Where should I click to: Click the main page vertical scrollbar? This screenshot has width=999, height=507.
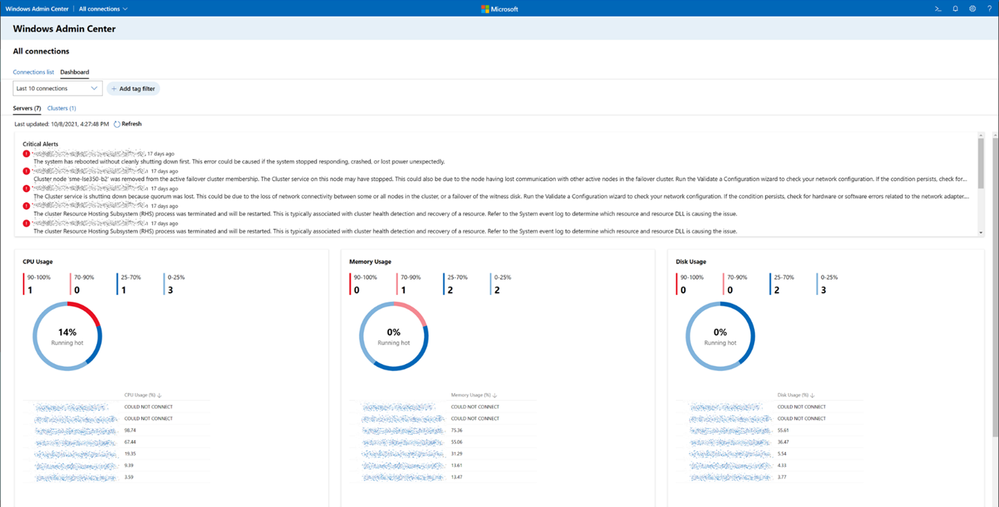(x=995, y=287)
